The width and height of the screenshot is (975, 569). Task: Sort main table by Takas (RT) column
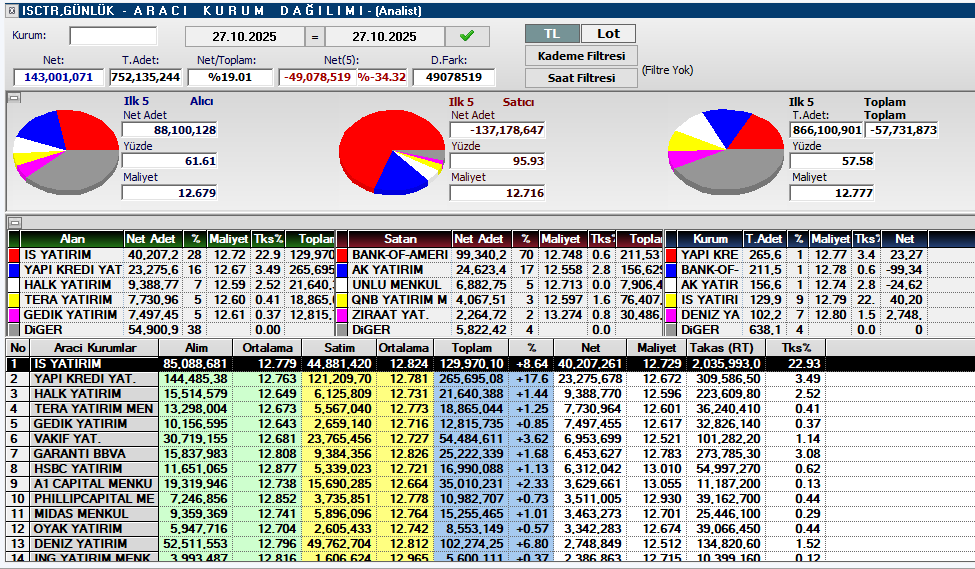[726, 348]
